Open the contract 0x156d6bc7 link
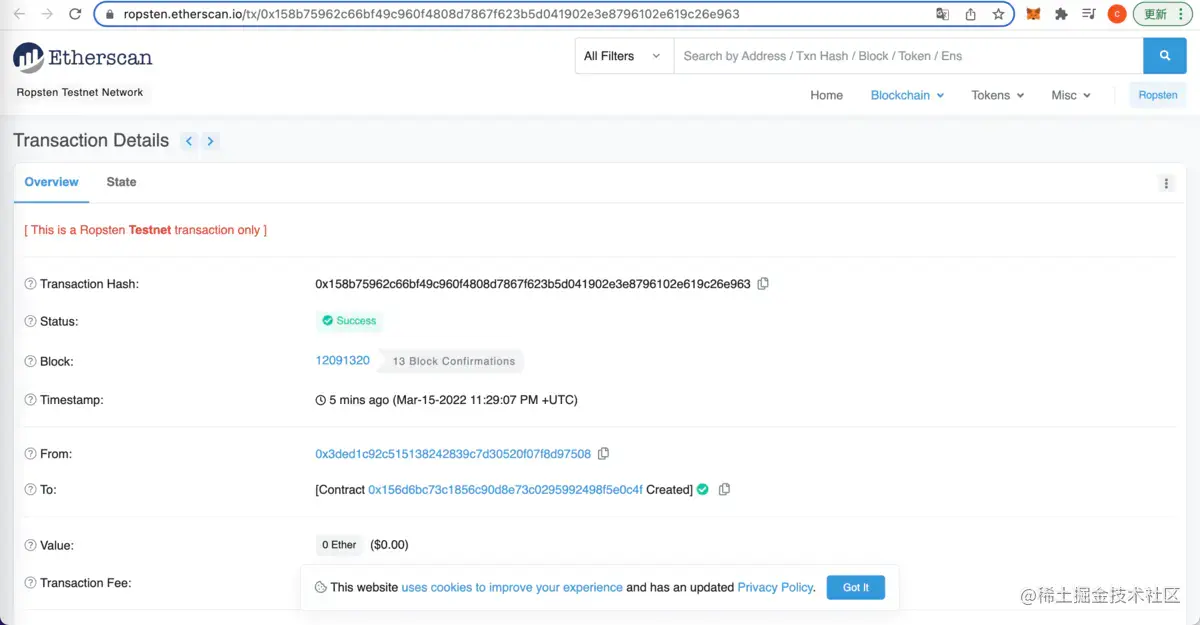The image size is (1200, 625). (505, 490)
